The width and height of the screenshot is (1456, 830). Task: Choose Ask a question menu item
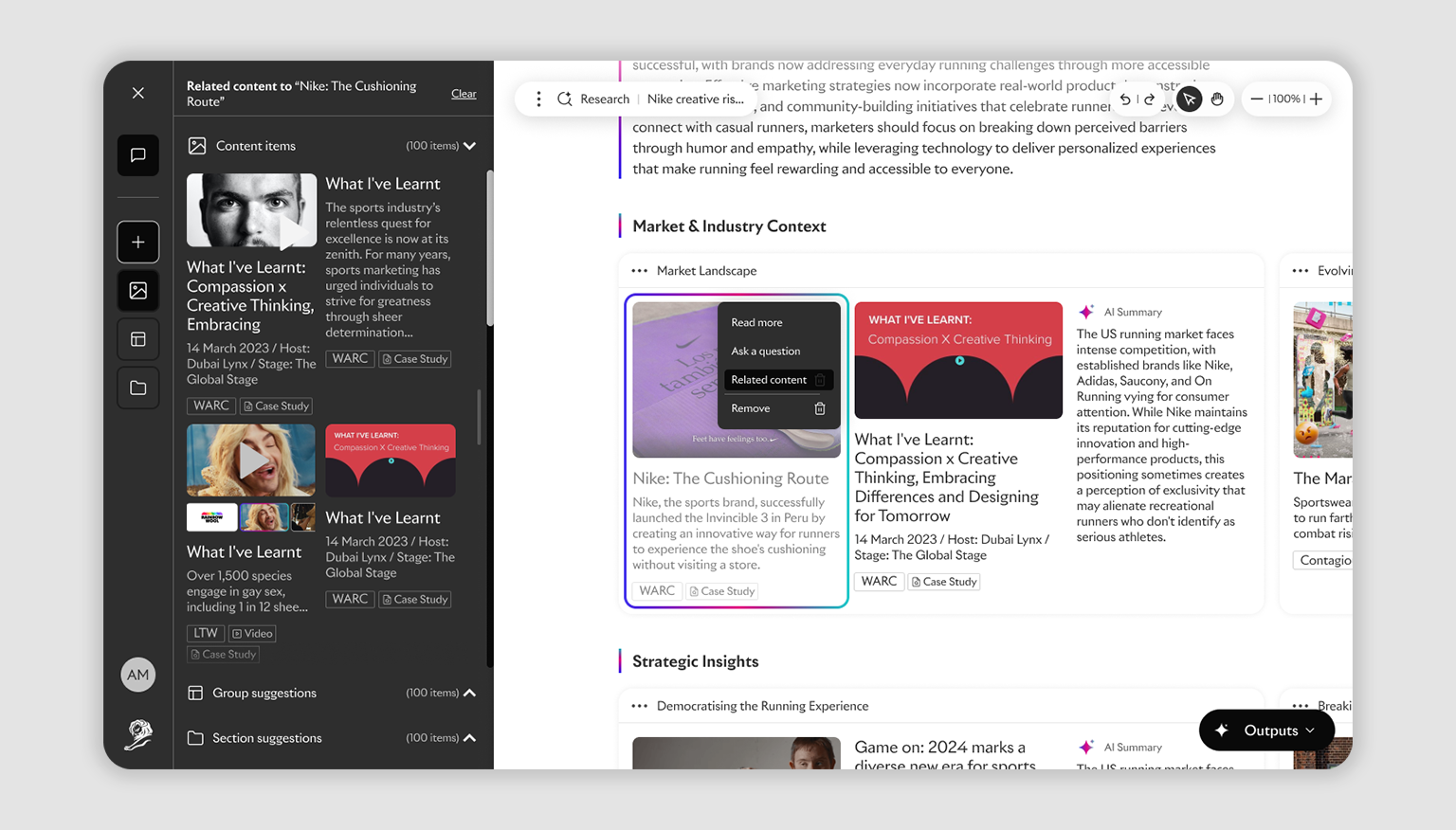[x=765, y=352]
